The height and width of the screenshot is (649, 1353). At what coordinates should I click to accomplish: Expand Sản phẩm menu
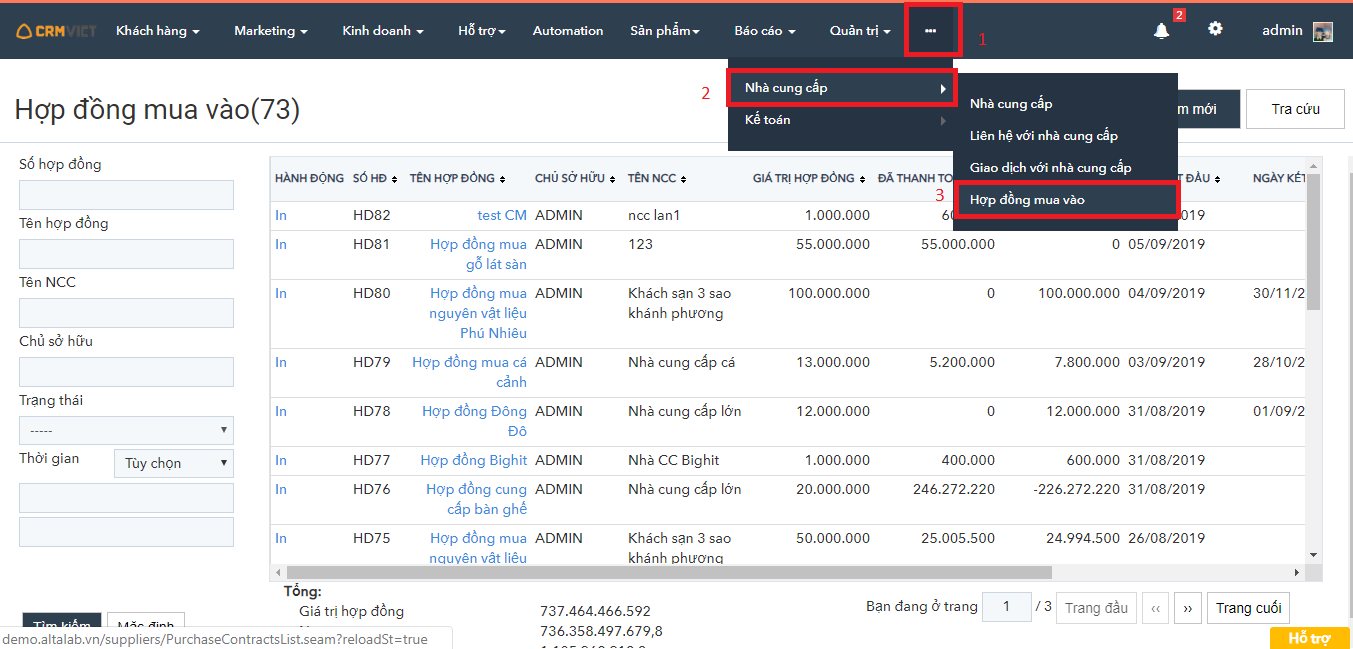click(x=665, y=31)
